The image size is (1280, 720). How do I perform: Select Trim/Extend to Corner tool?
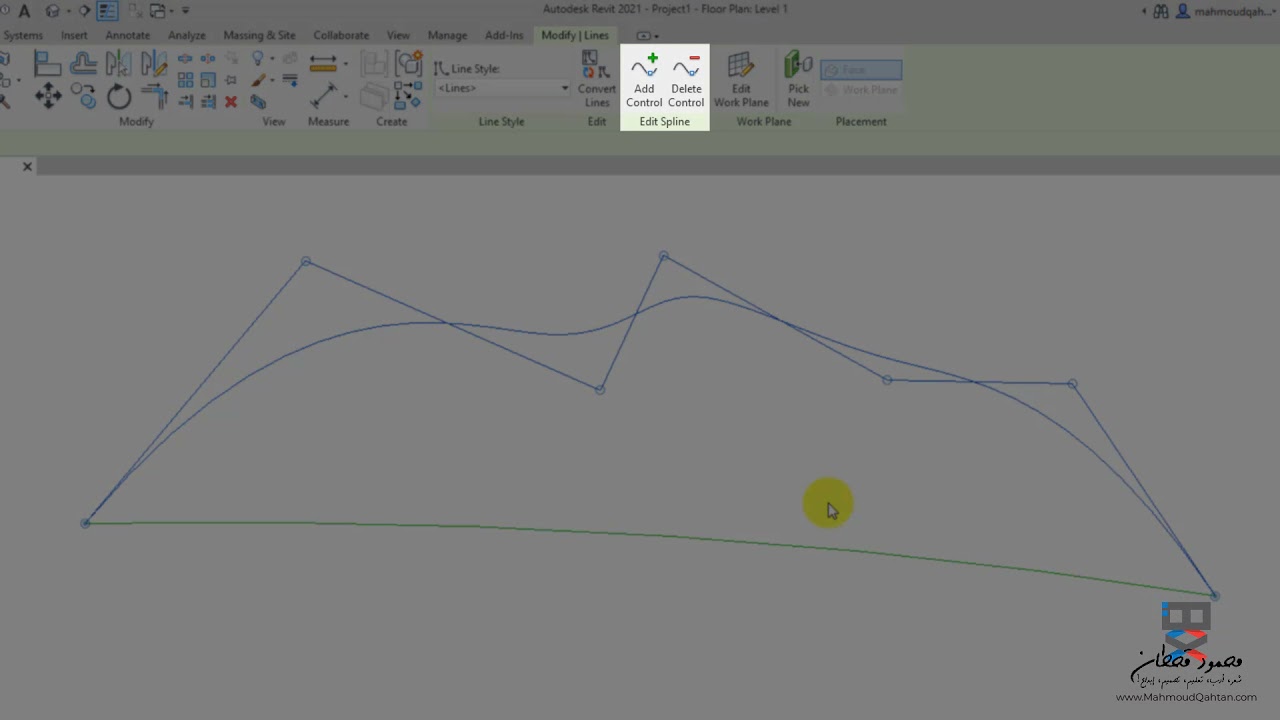click(x=154, y=95)
